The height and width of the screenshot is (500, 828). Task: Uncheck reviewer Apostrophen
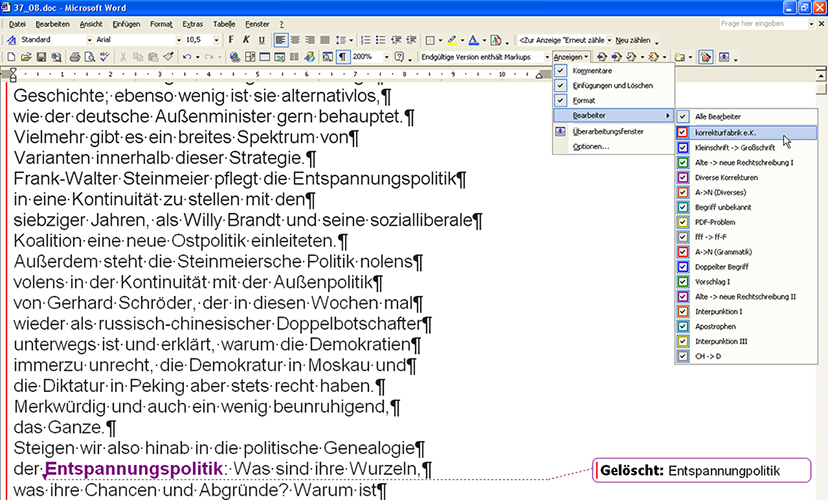[683, 326]
